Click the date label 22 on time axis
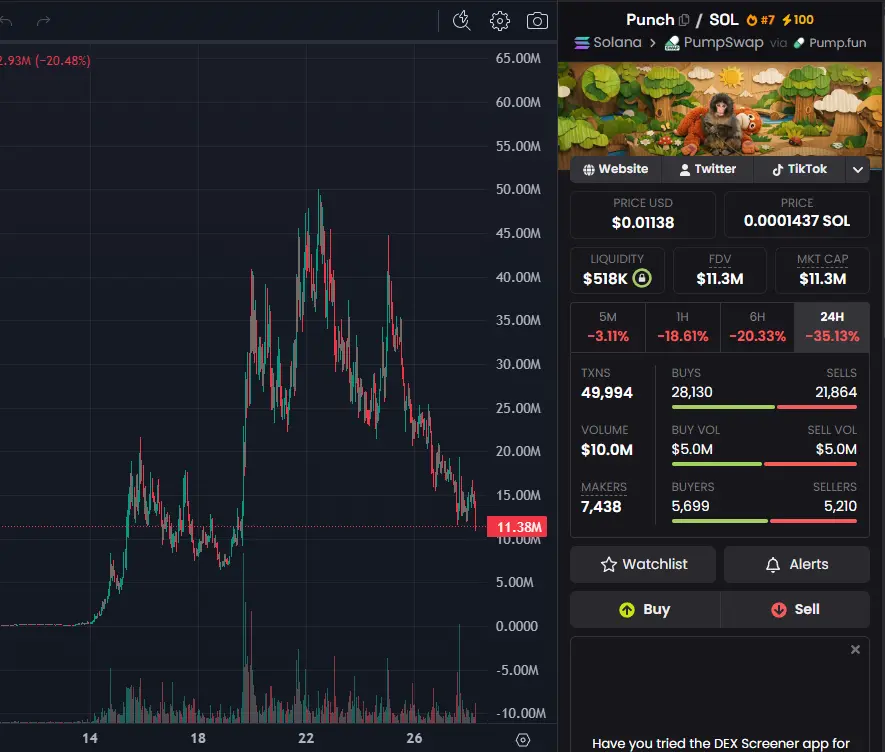The height and width of the screenshot is (752, 885). (x=306, y=738)
